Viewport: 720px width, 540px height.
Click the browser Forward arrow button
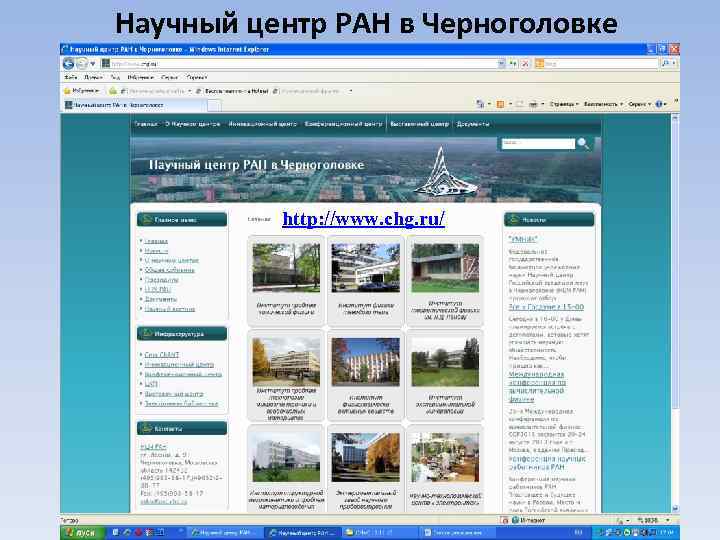[82, 63]
